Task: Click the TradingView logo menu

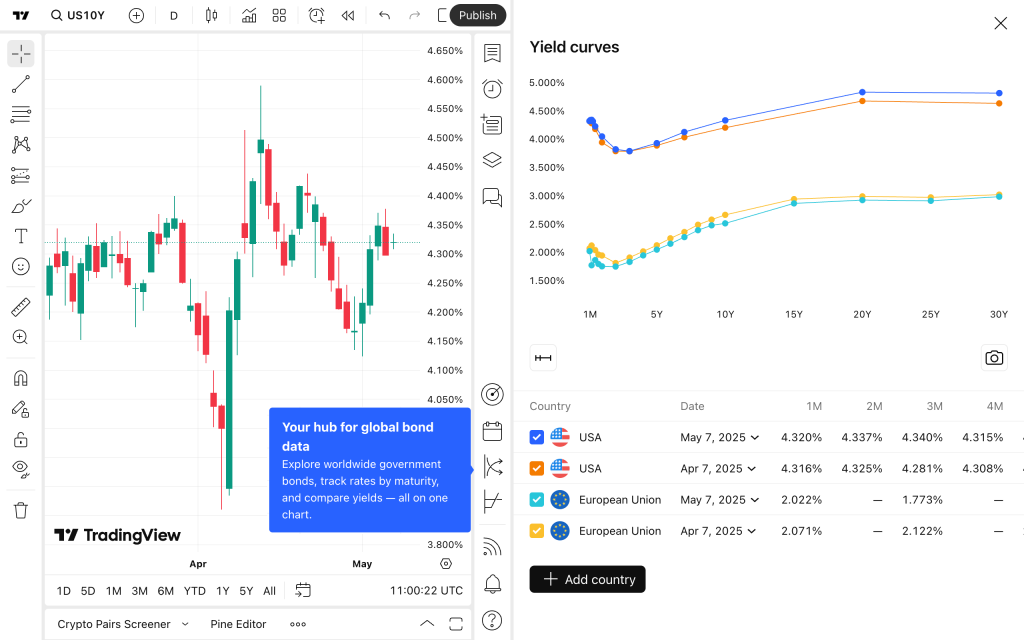Action: click(x=21, y=15)
